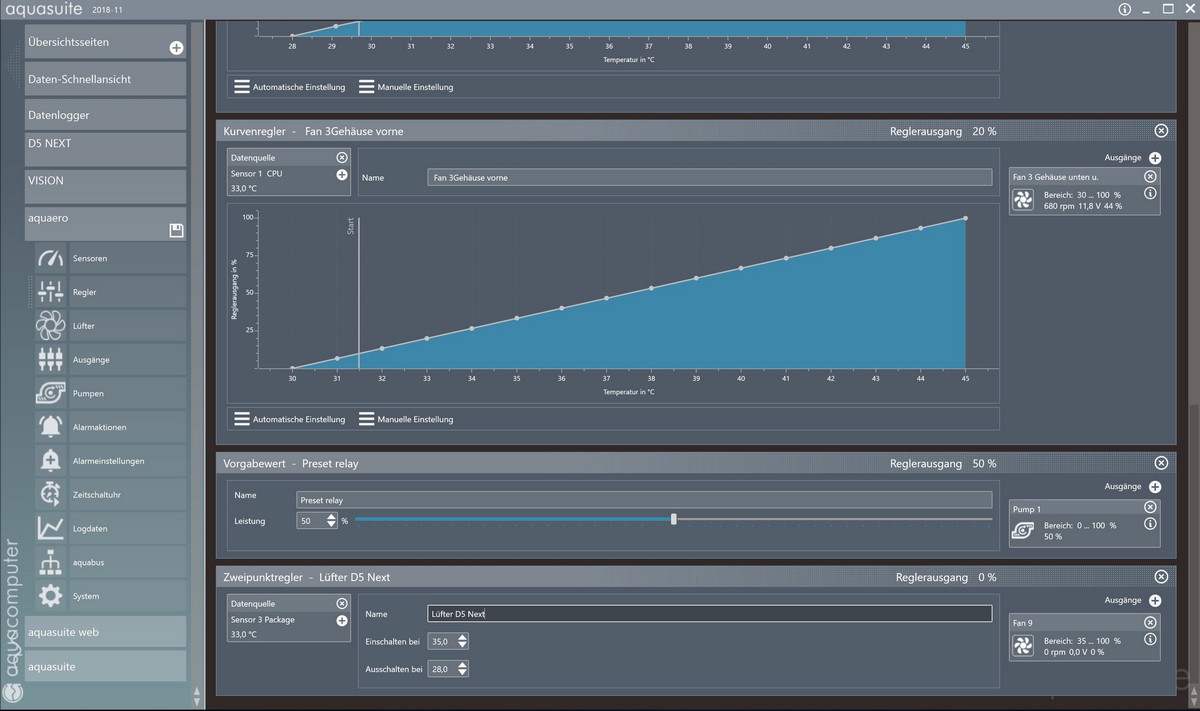The height and width of the screenshot is (711, 1200).
Task: Add an output to the Zweipunktregler
Action: (x=1155, y=601)
